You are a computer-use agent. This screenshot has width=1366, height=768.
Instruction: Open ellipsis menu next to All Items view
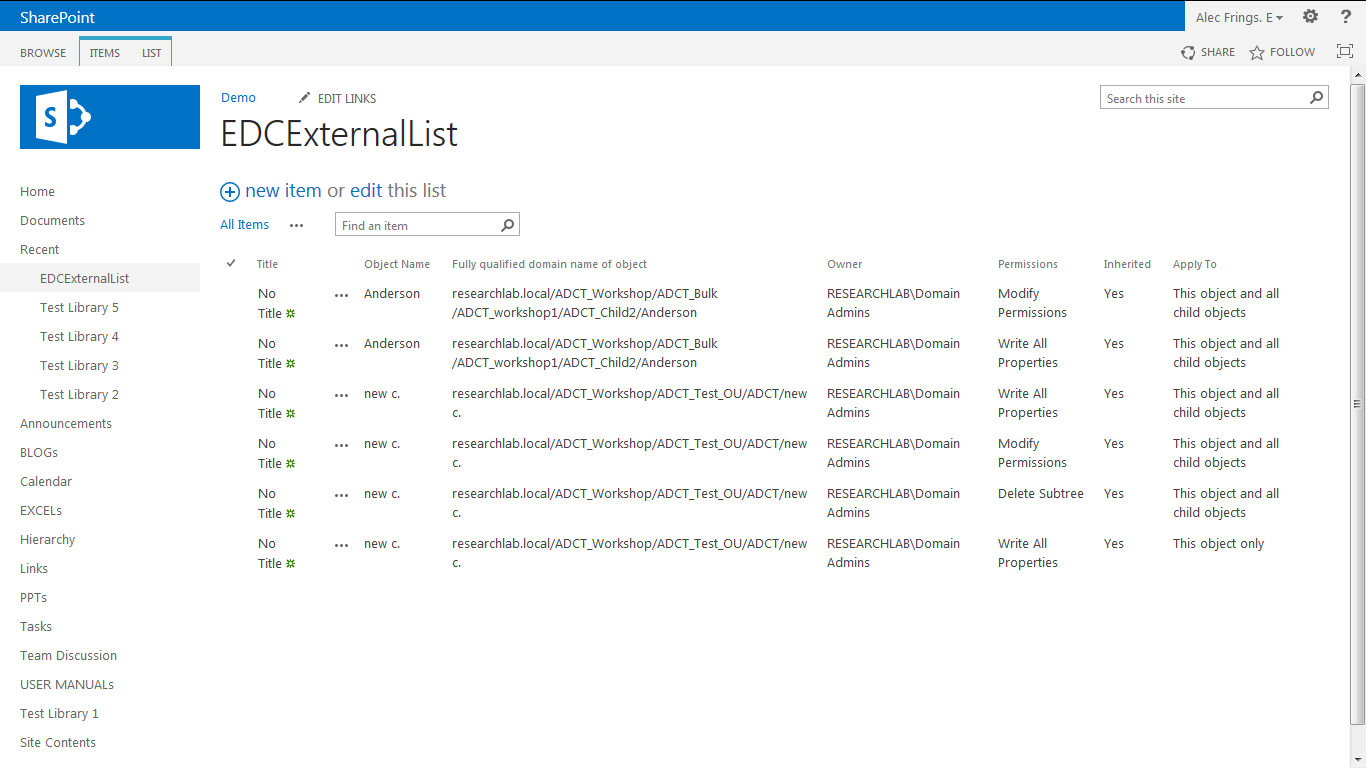296,225
